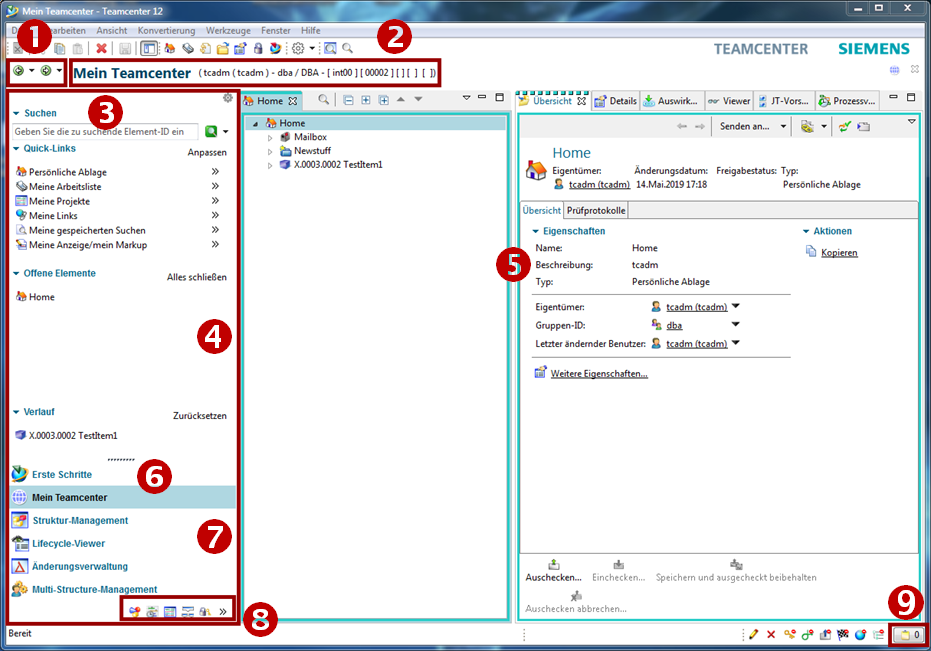The image size is (931, 651).
Task: Expand the Mailbox folder in tree
Action: (270, 137)
